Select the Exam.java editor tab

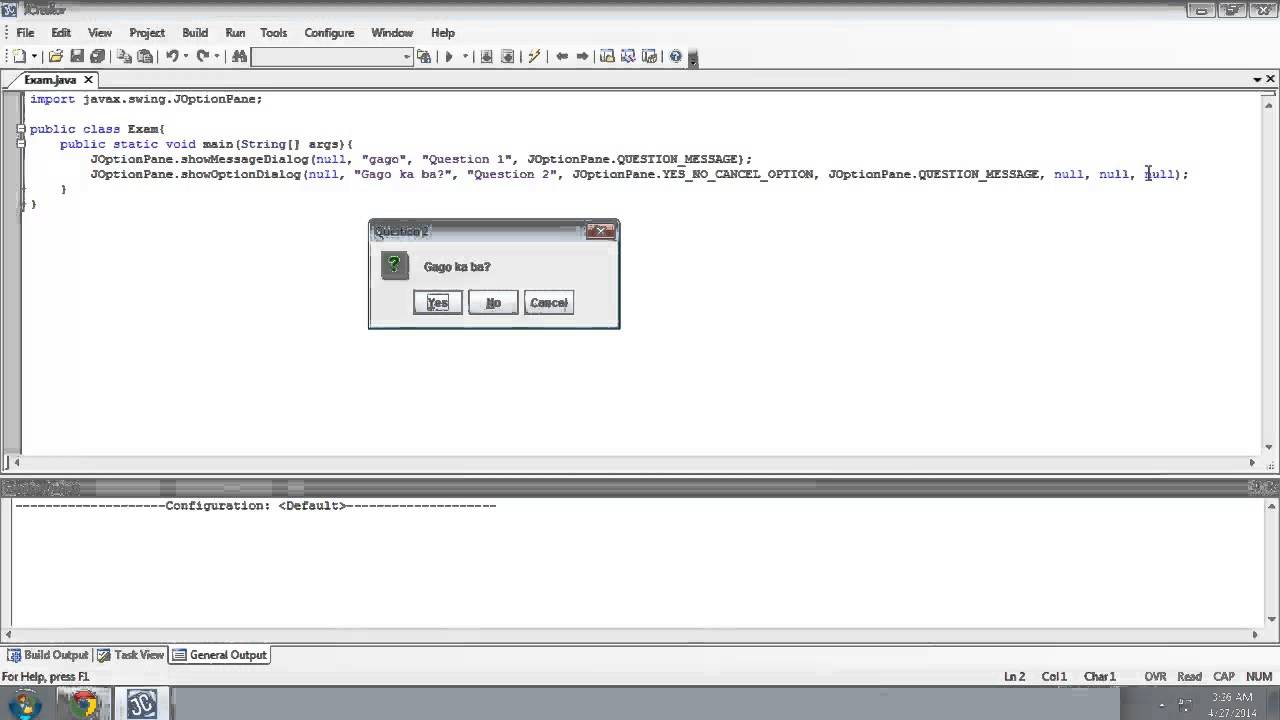50,80
